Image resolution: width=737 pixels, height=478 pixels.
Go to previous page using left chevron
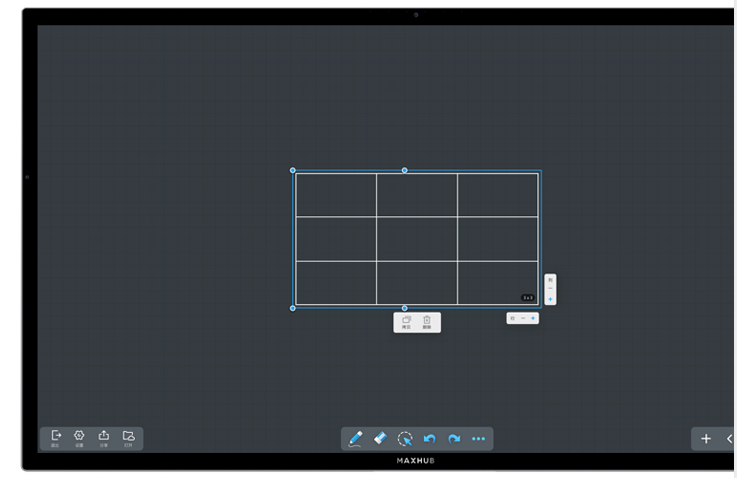(729, 438)
